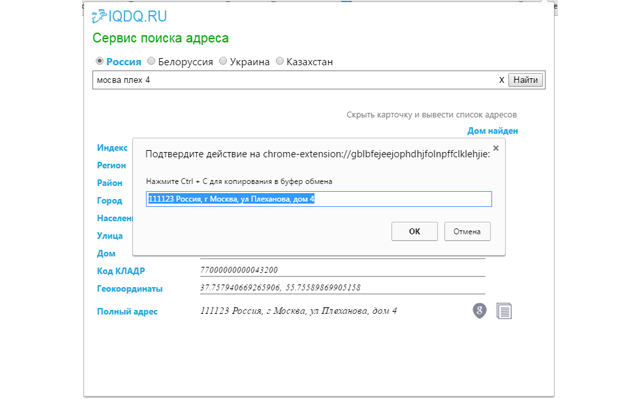This screenshot has width=640, height=400.
Task: Click the 'Дом найден' status text
Action: (x=493, y=131)
